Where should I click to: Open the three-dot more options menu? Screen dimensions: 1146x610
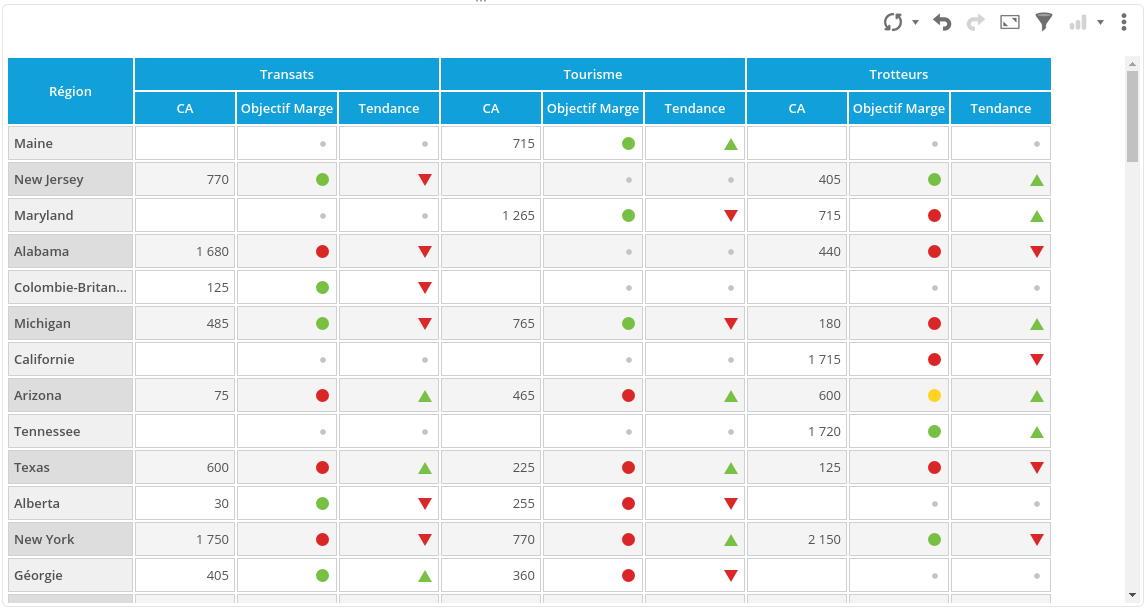tap(1124, 22)
